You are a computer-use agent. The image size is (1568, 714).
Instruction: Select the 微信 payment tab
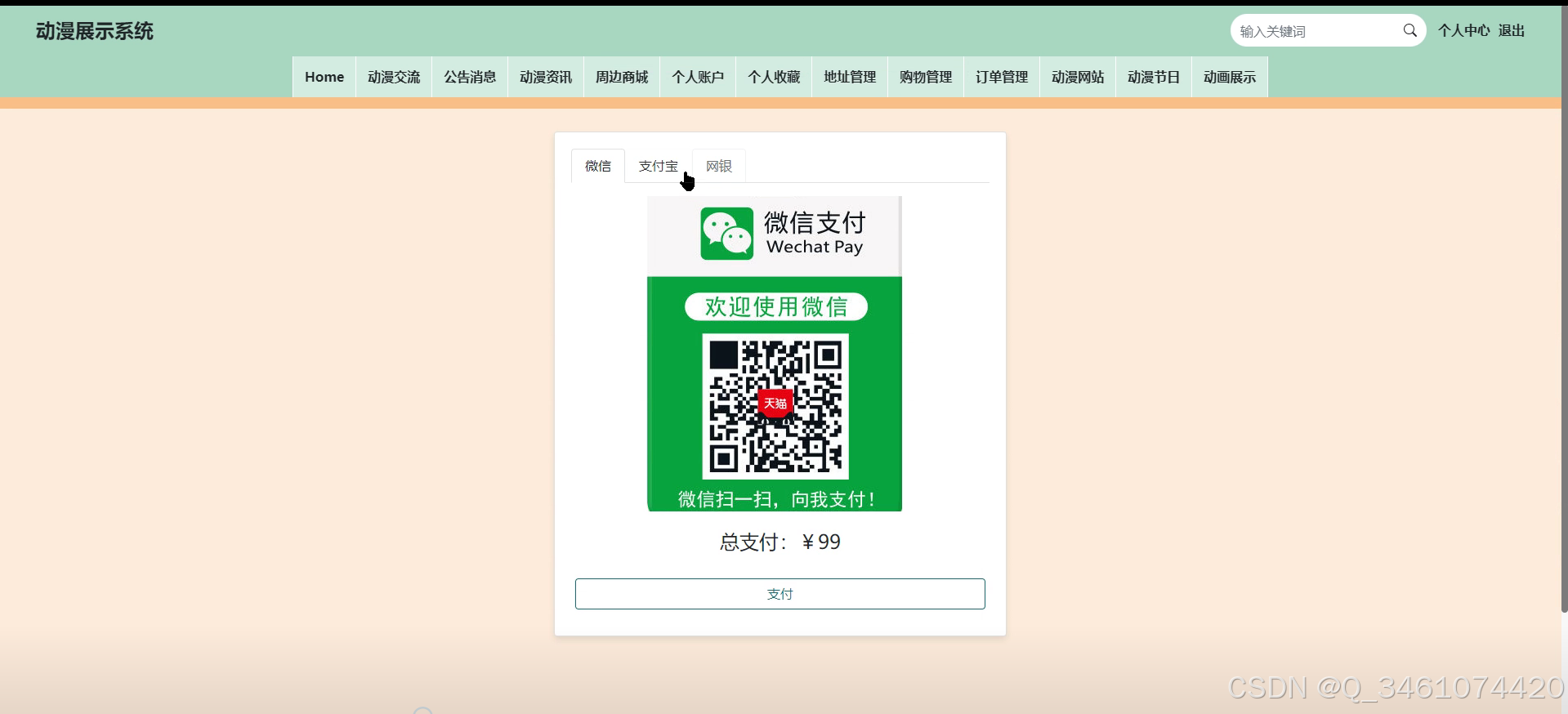tap(598, 166)
